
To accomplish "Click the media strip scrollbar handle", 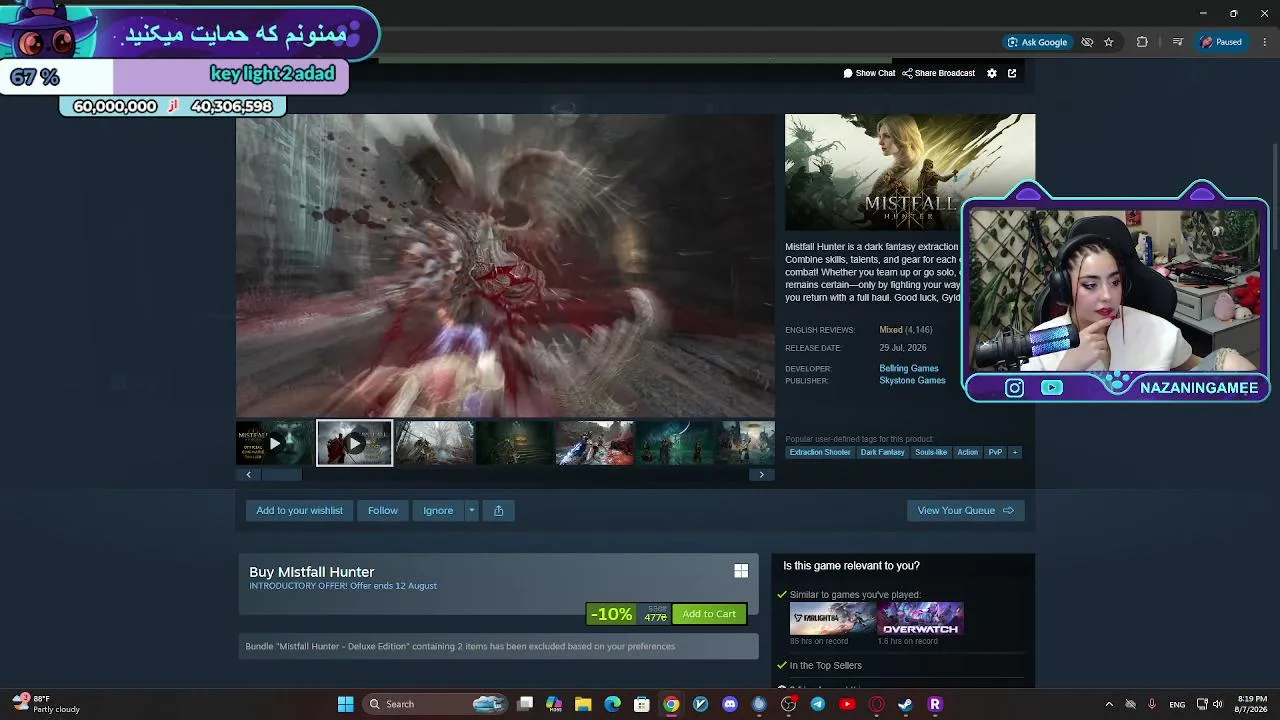I will click(282, 475).
